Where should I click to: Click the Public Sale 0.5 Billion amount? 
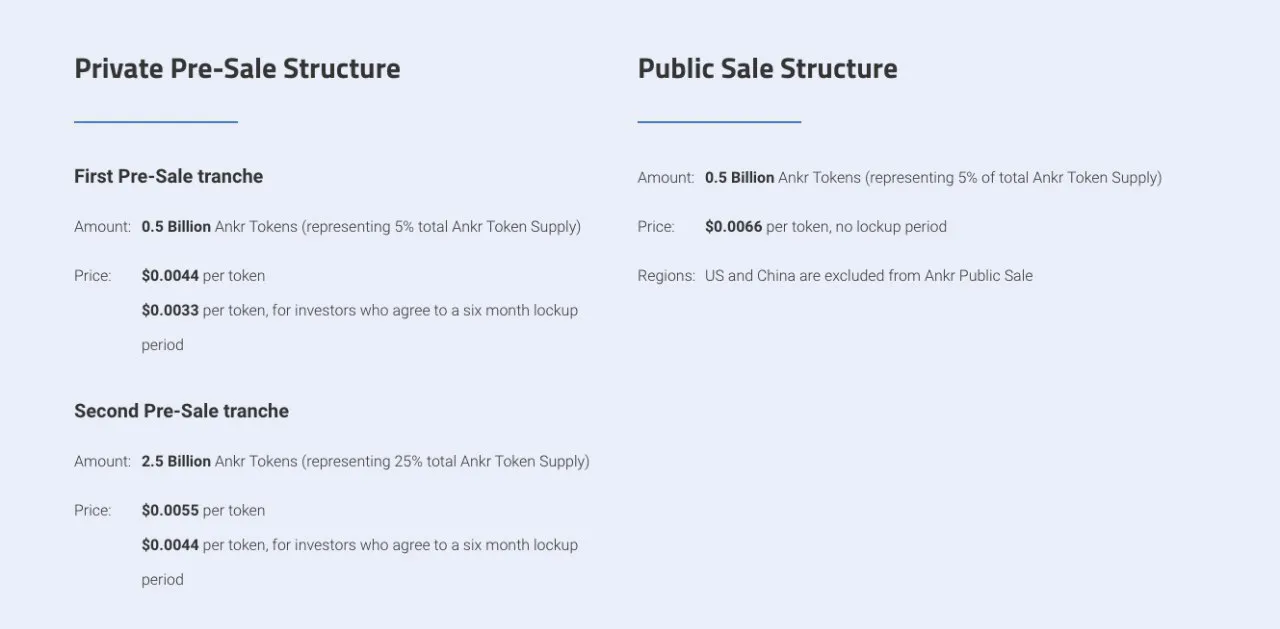tap(739, 178)
